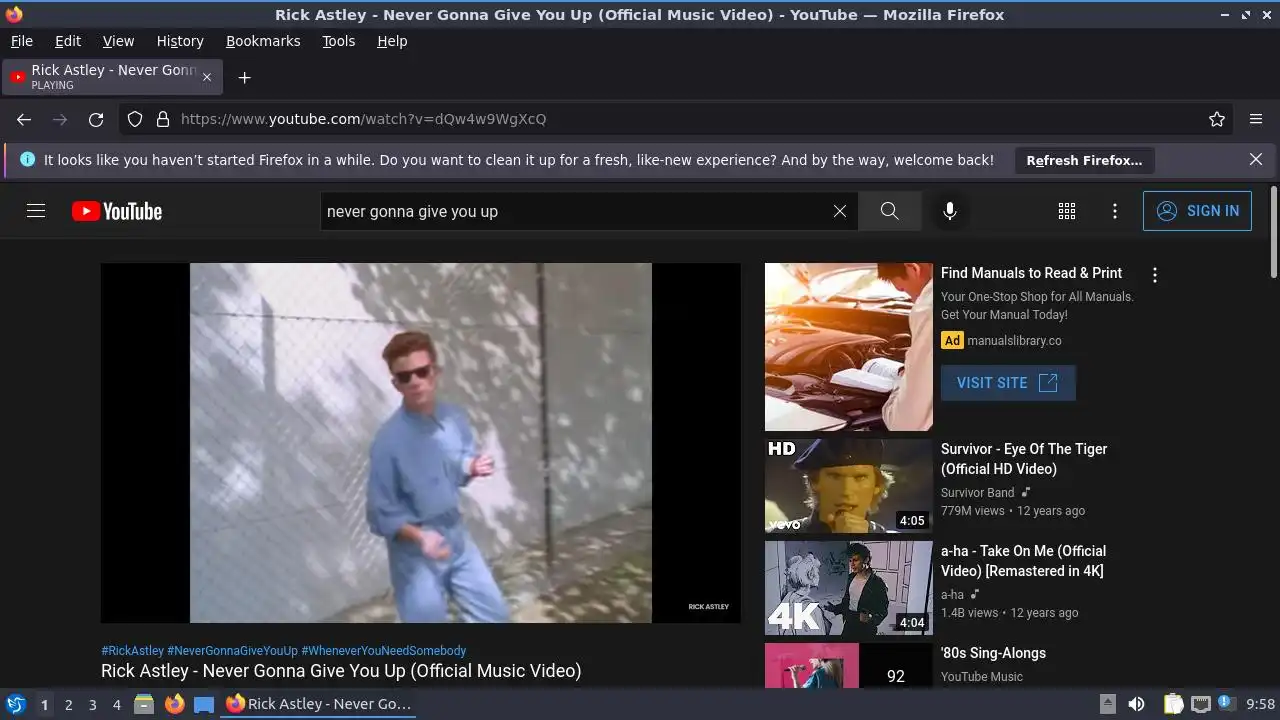The width and height of the screenshot is (1280, 720).
Task: Switch to workspace 2
Action: [x=68, y=705]
